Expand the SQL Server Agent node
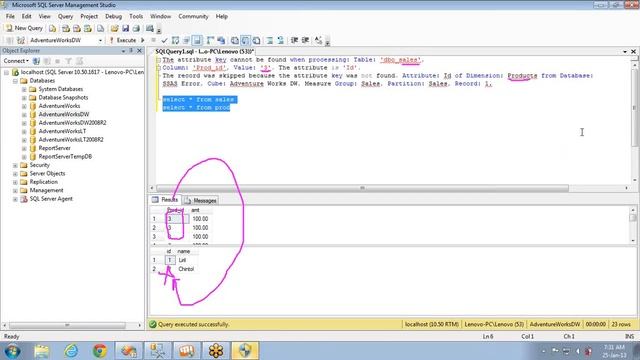 [x=15, y=199]
